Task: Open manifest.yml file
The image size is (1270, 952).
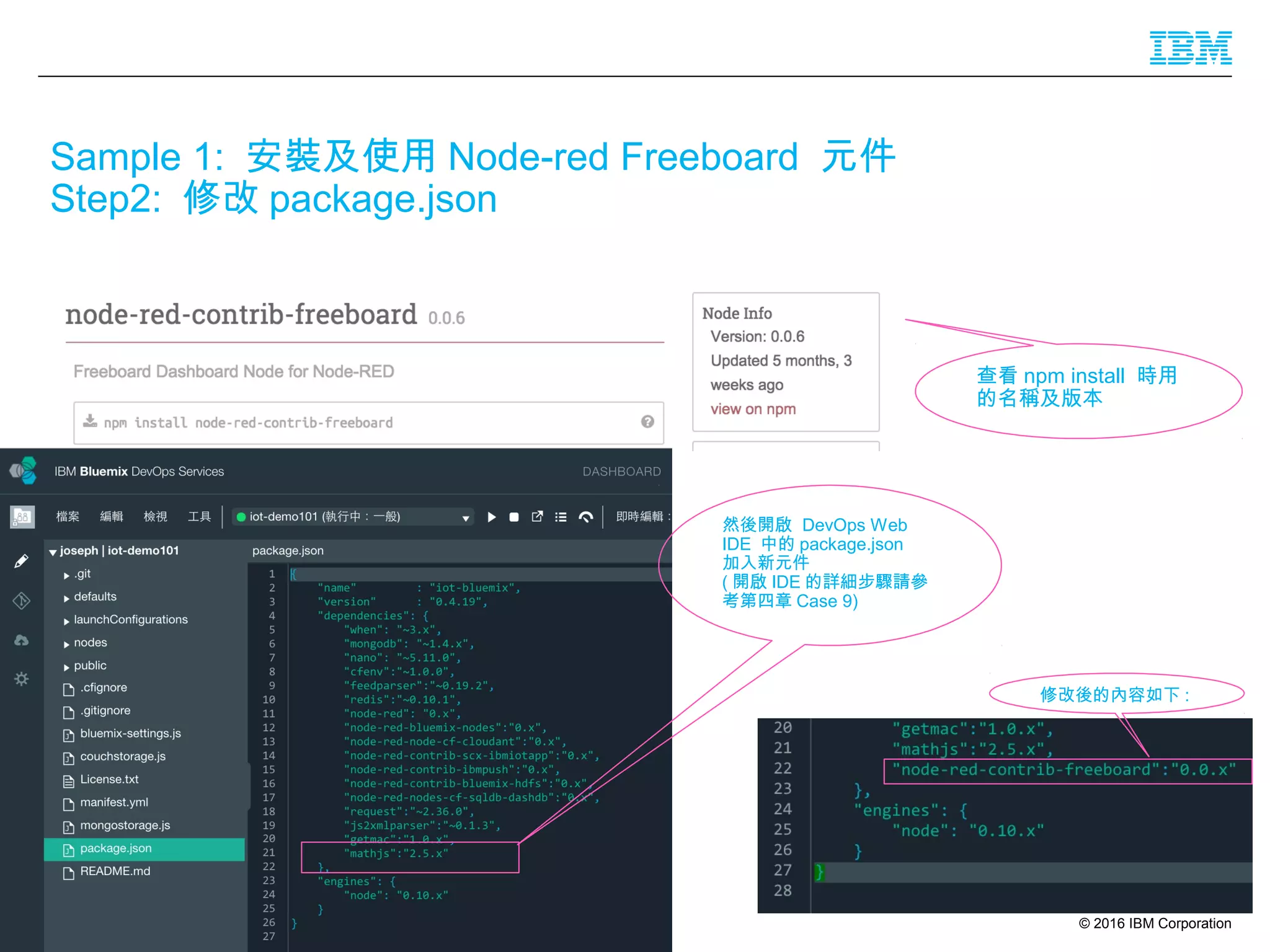Action: tap(114, 803)
